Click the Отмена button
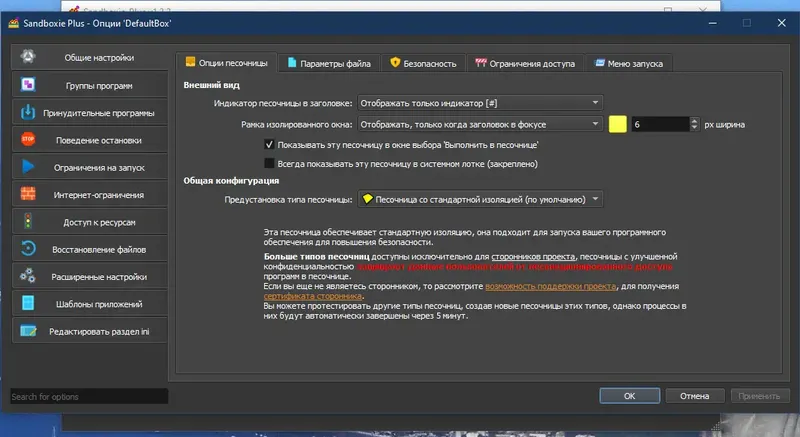 point(694,396)
